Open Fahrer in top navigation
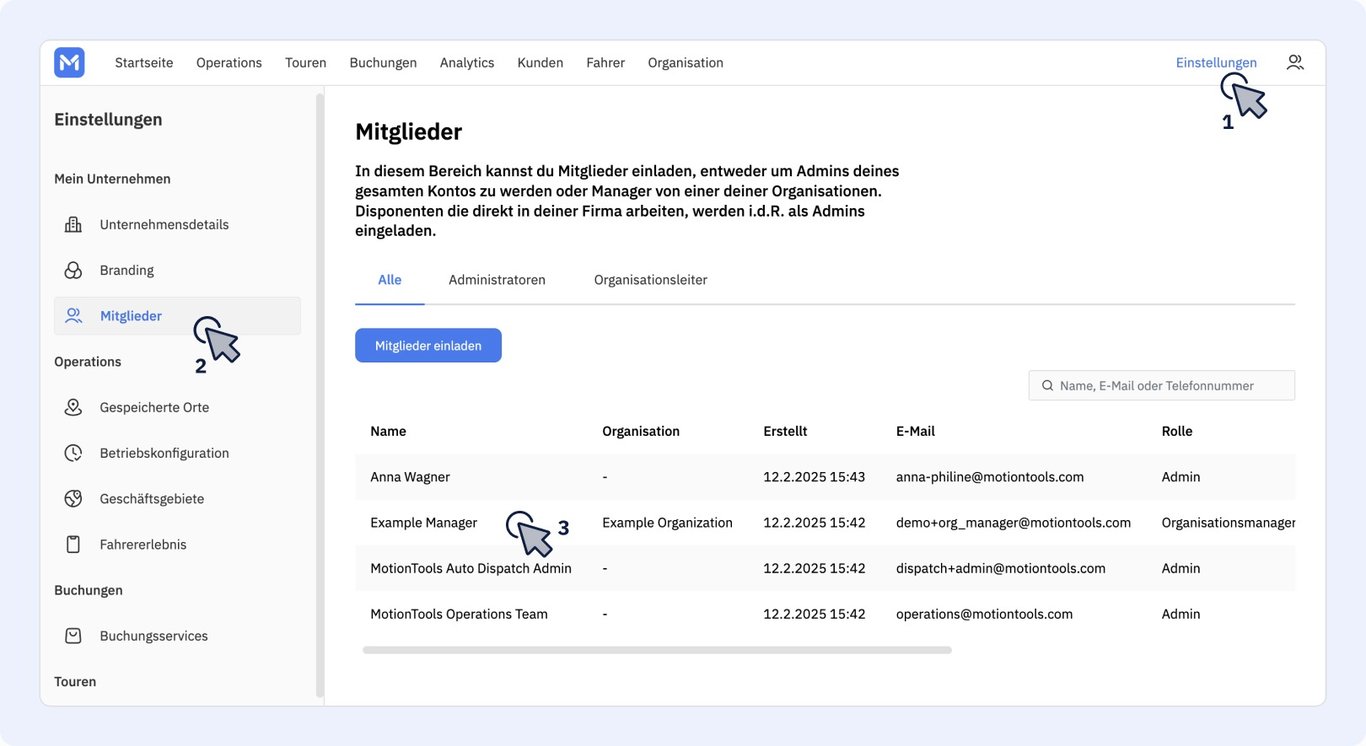The image size is (1366, 746). coord(605,63)
